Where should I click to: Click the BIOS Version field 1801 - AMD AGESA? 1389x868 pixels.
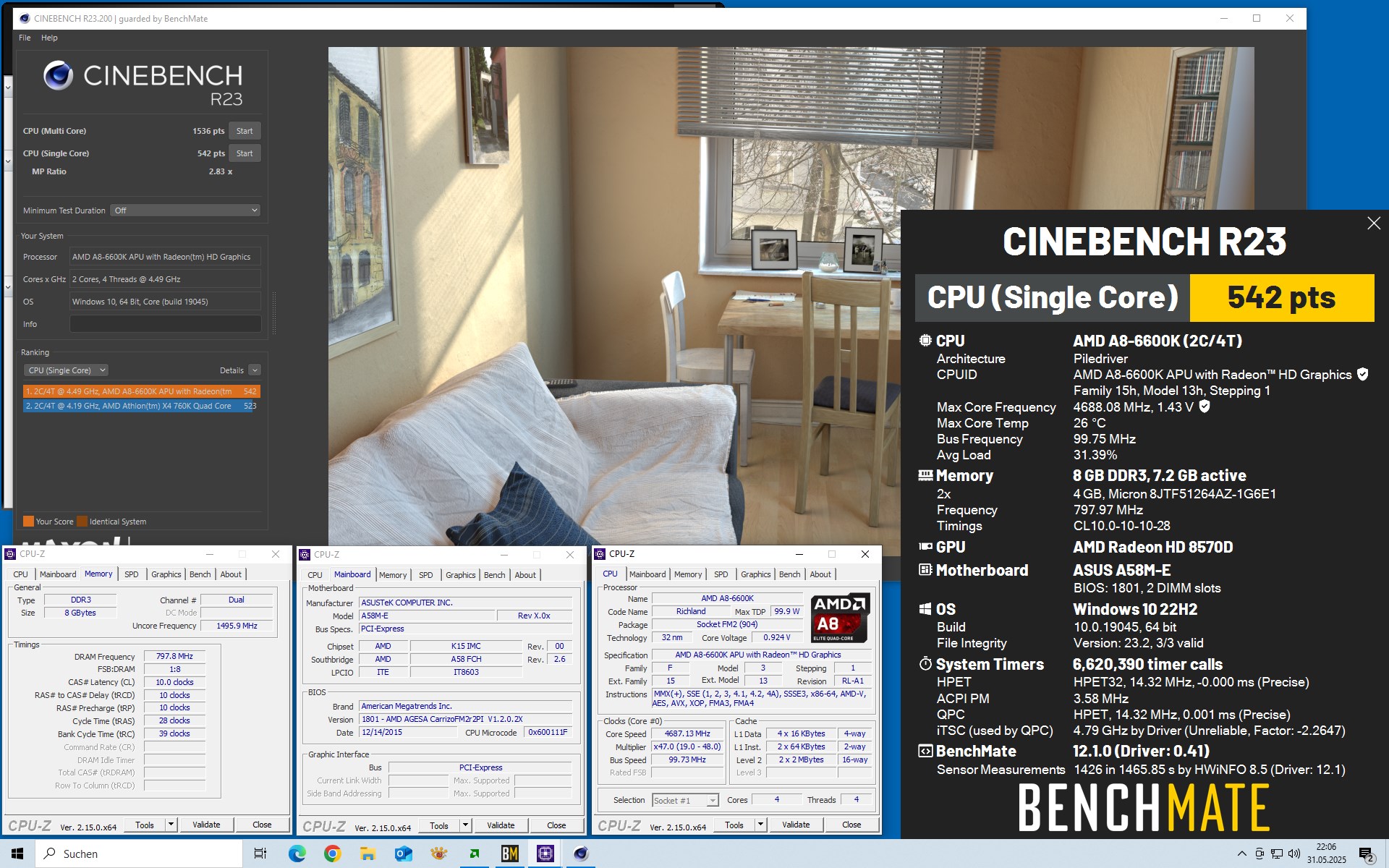click(466, 719)
